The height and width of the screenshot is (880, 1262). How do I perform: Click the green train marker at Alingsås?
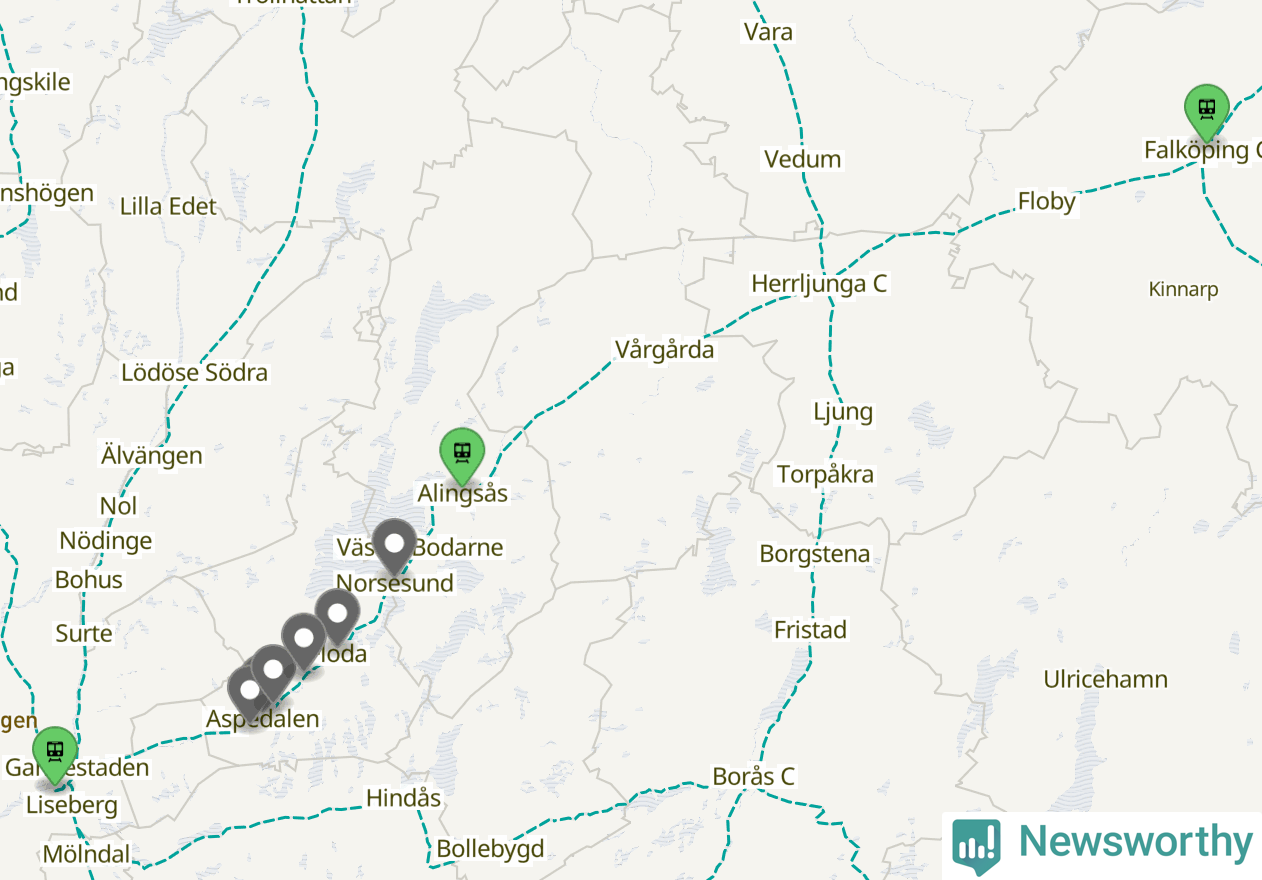pyautogui.click(x=462, y=453)
